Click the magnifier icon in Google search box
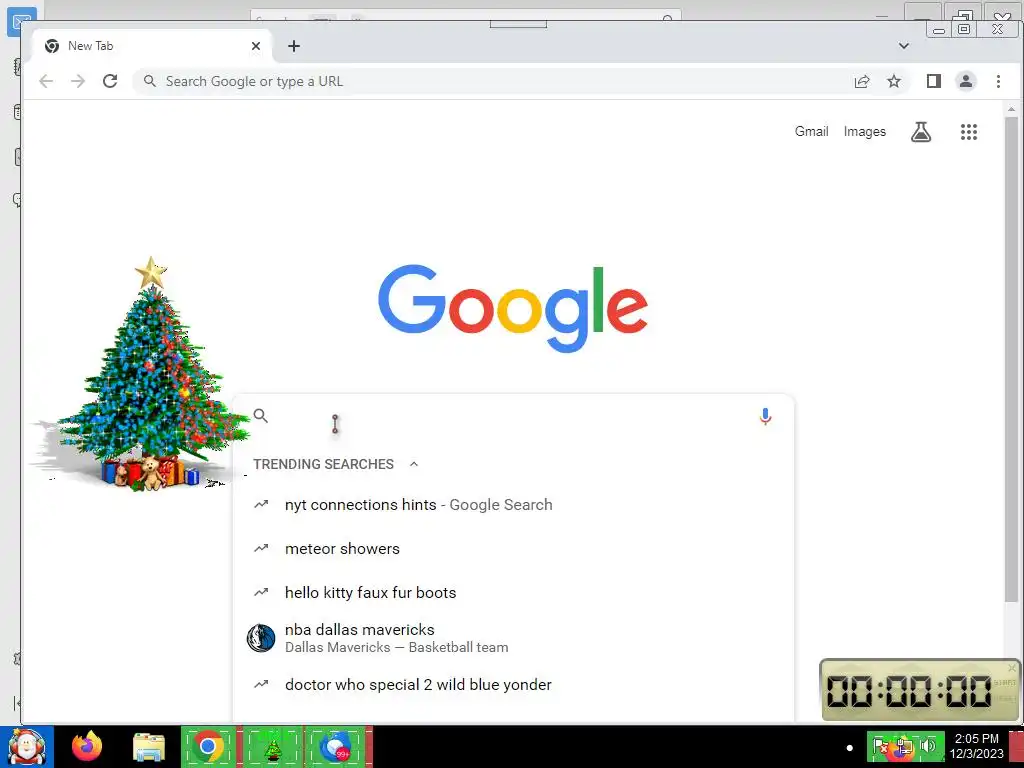The image size is (1024, 768). (261, 415)
